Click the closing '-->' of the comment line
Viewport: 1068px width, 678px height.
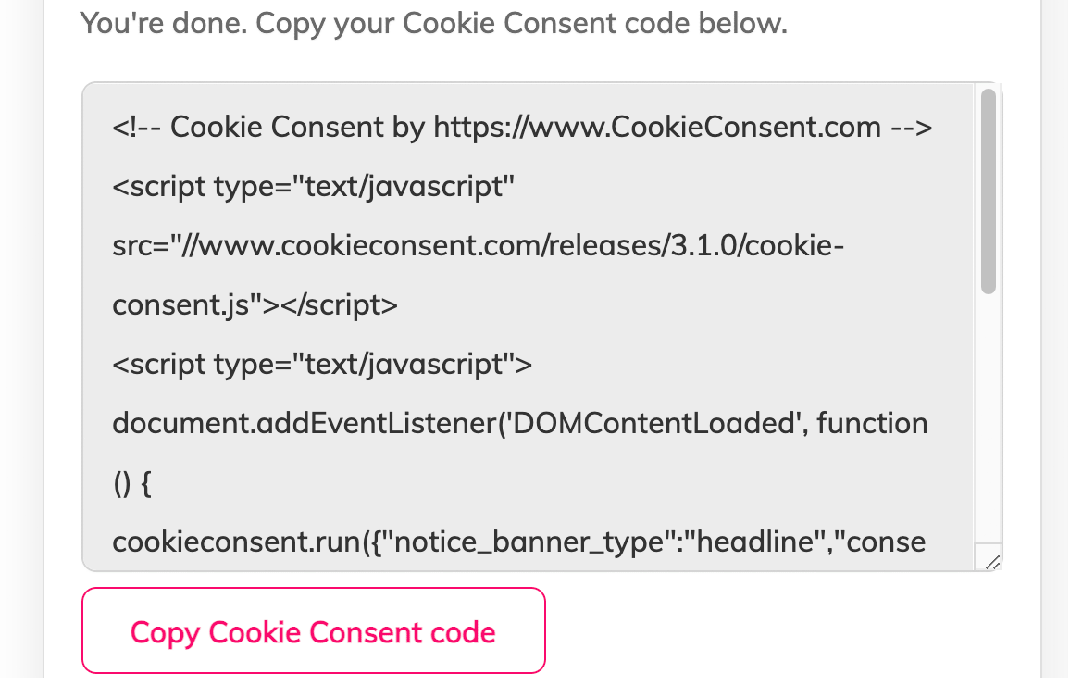point(911,128)
